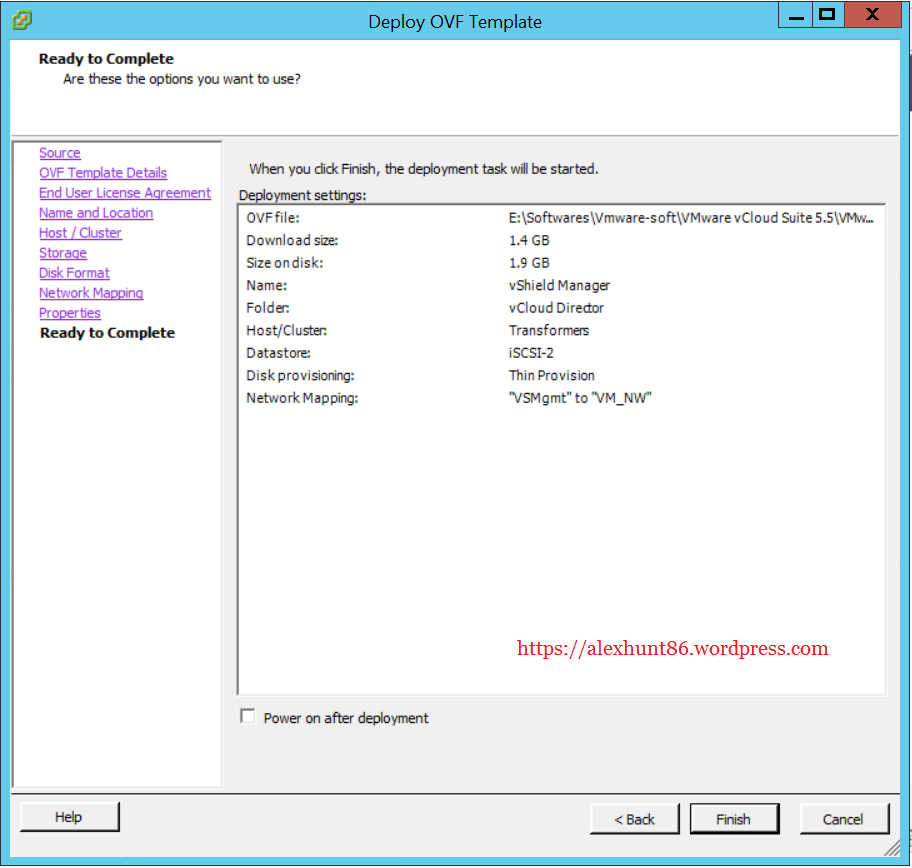
Task: Open the OVF Template Details step
Action: click(103, 173)
